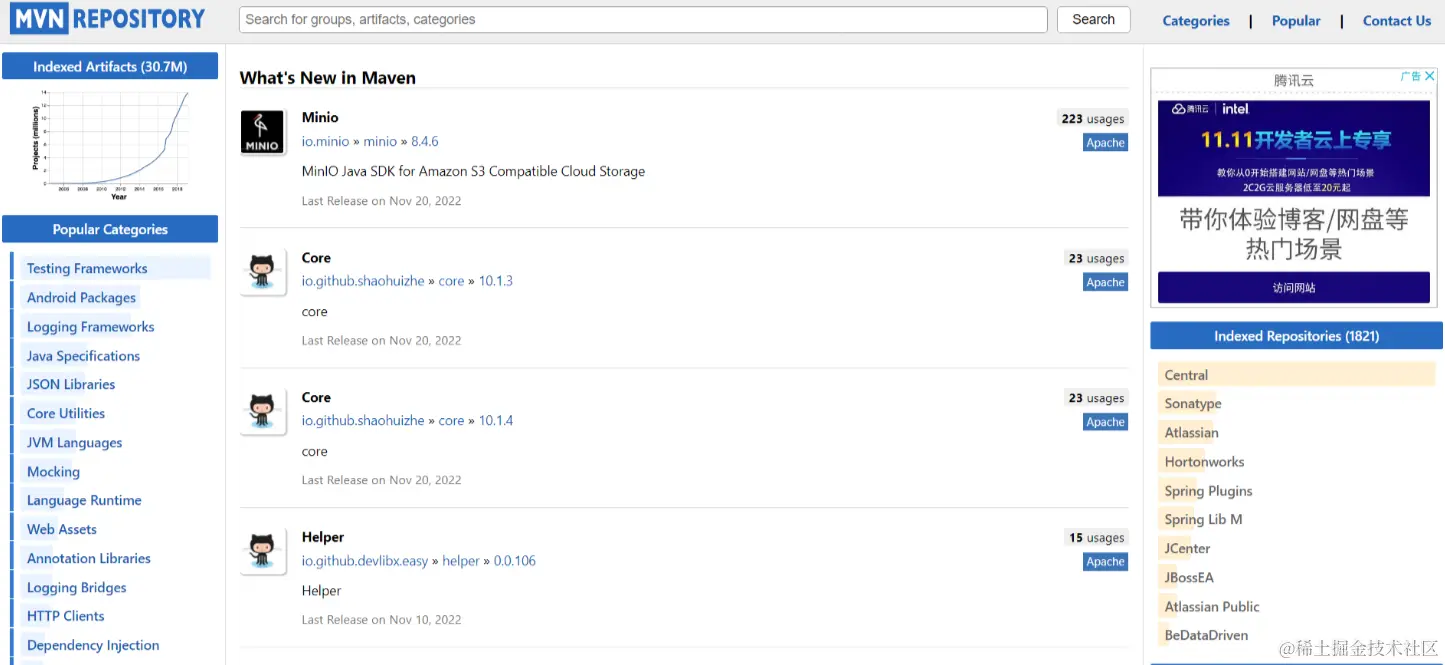Click the GitHub avatar beside Core 10.1.4
Image resolution: width=1445 pixels, height=665 pixels.
pos(263,412)
